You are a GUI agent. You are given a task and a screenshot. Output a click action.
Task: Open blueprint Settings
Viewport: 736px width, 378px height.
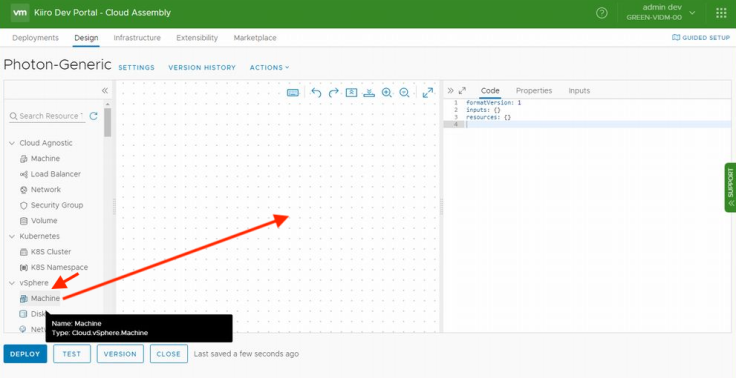(x=136, y=68)
